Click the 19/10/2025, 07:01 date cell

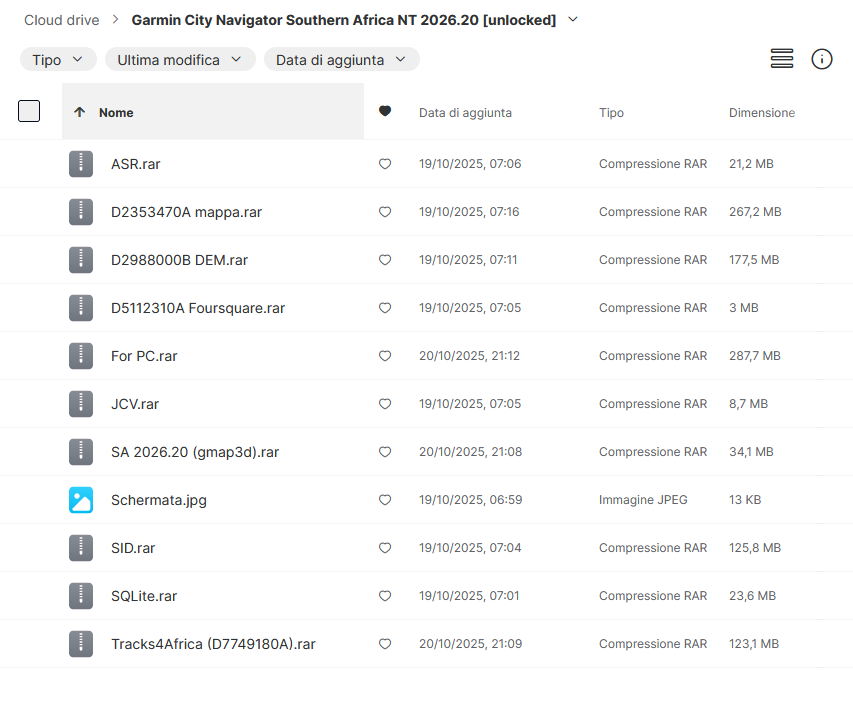pos(469,595)
